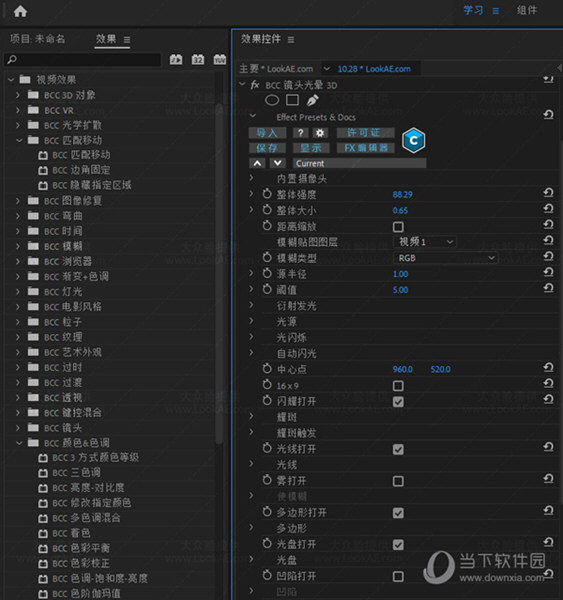Image resolution: width=563 pixels, height=600 pixels.
Task: Disable the 光线打开 checkbox
Action: (x=398, y=450)
